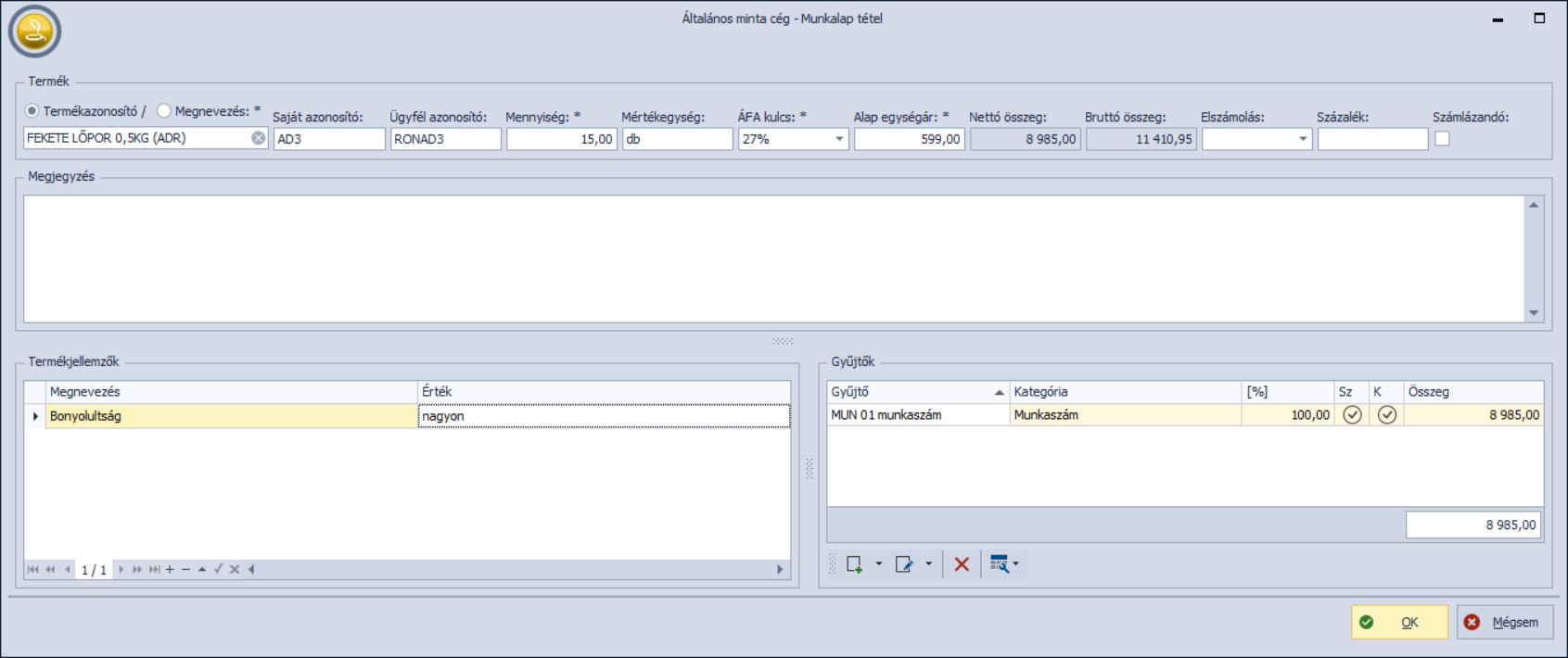Expand the Elszámolás dropdown
1568x658 pixels.
coord(1302,139)
